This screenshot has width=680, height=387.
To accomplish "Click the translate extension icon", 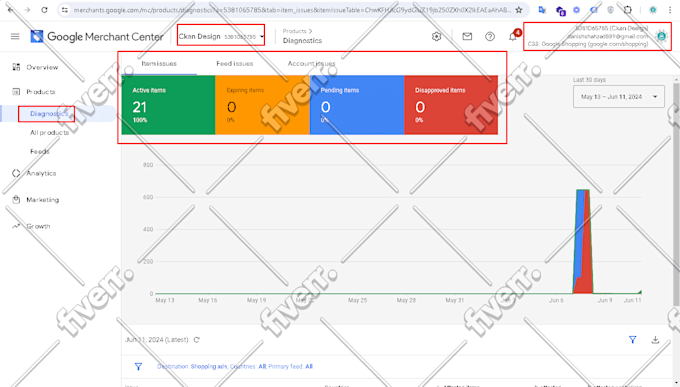I will (x=542, y=10).
